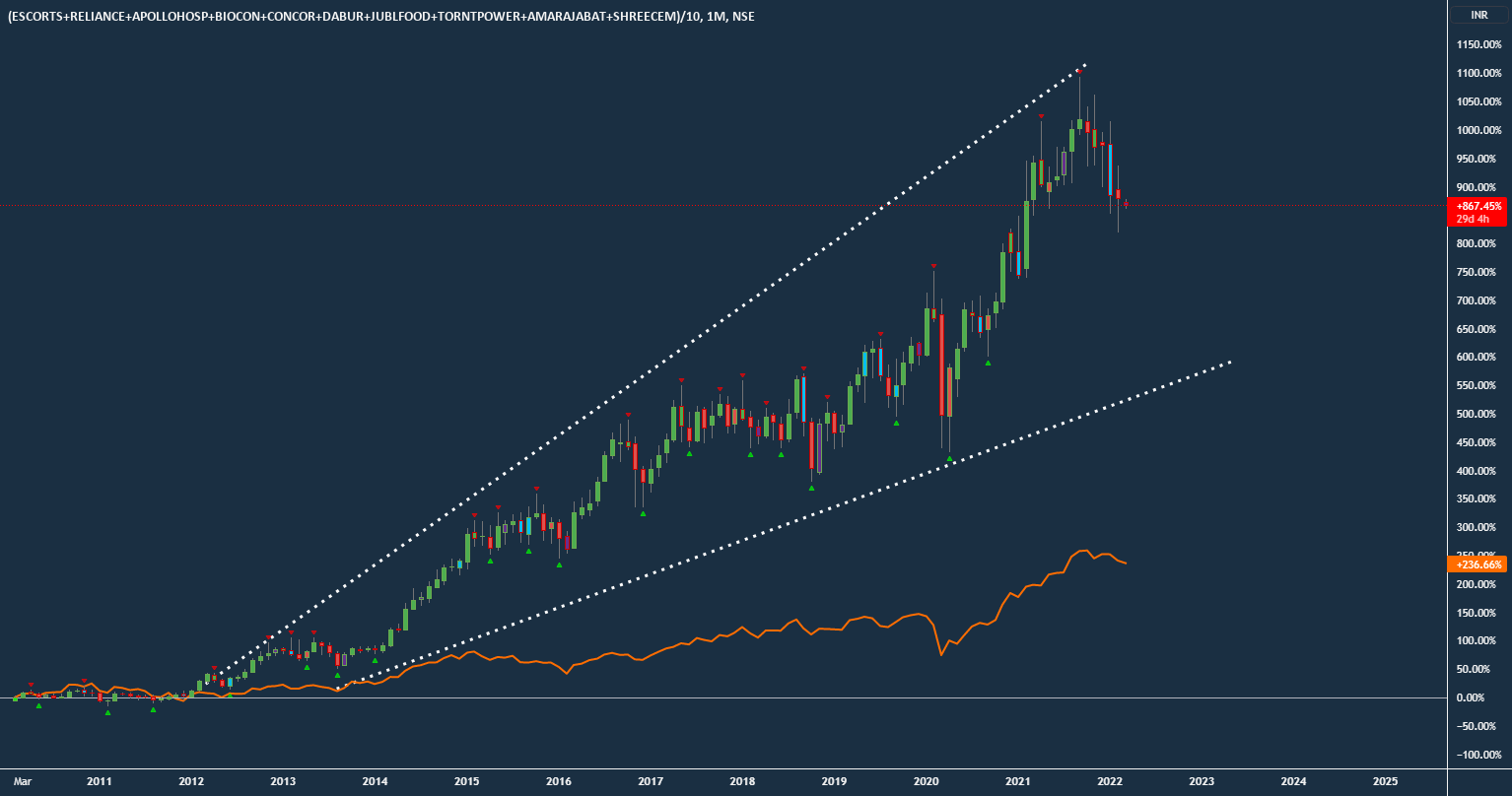This screenshot has width=1512, height=796.
Task: Click the 2024 label on the time axis
Action: tap(1293, 781)
